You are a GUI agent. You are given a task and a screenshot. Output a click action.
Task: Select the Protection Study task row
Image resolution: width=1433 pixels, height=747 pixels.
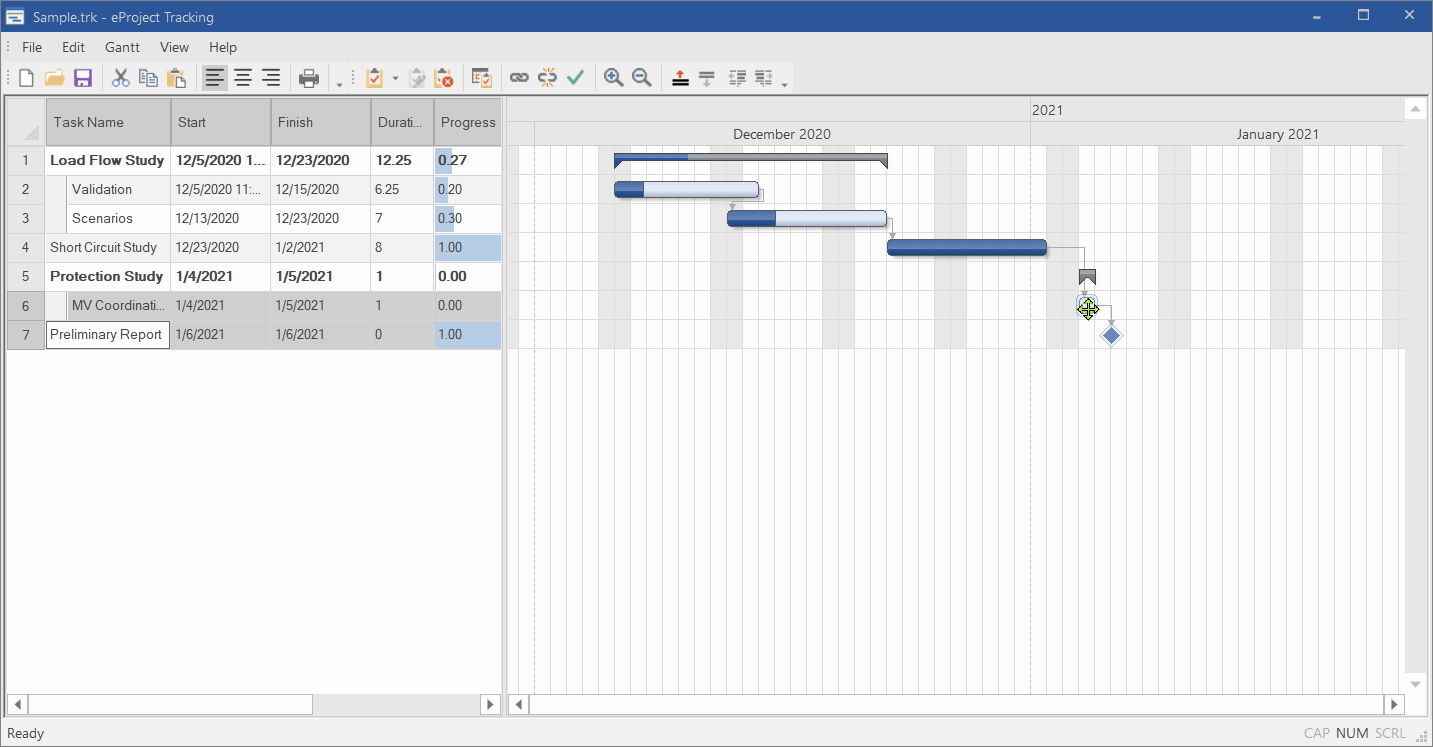[107, 276]
